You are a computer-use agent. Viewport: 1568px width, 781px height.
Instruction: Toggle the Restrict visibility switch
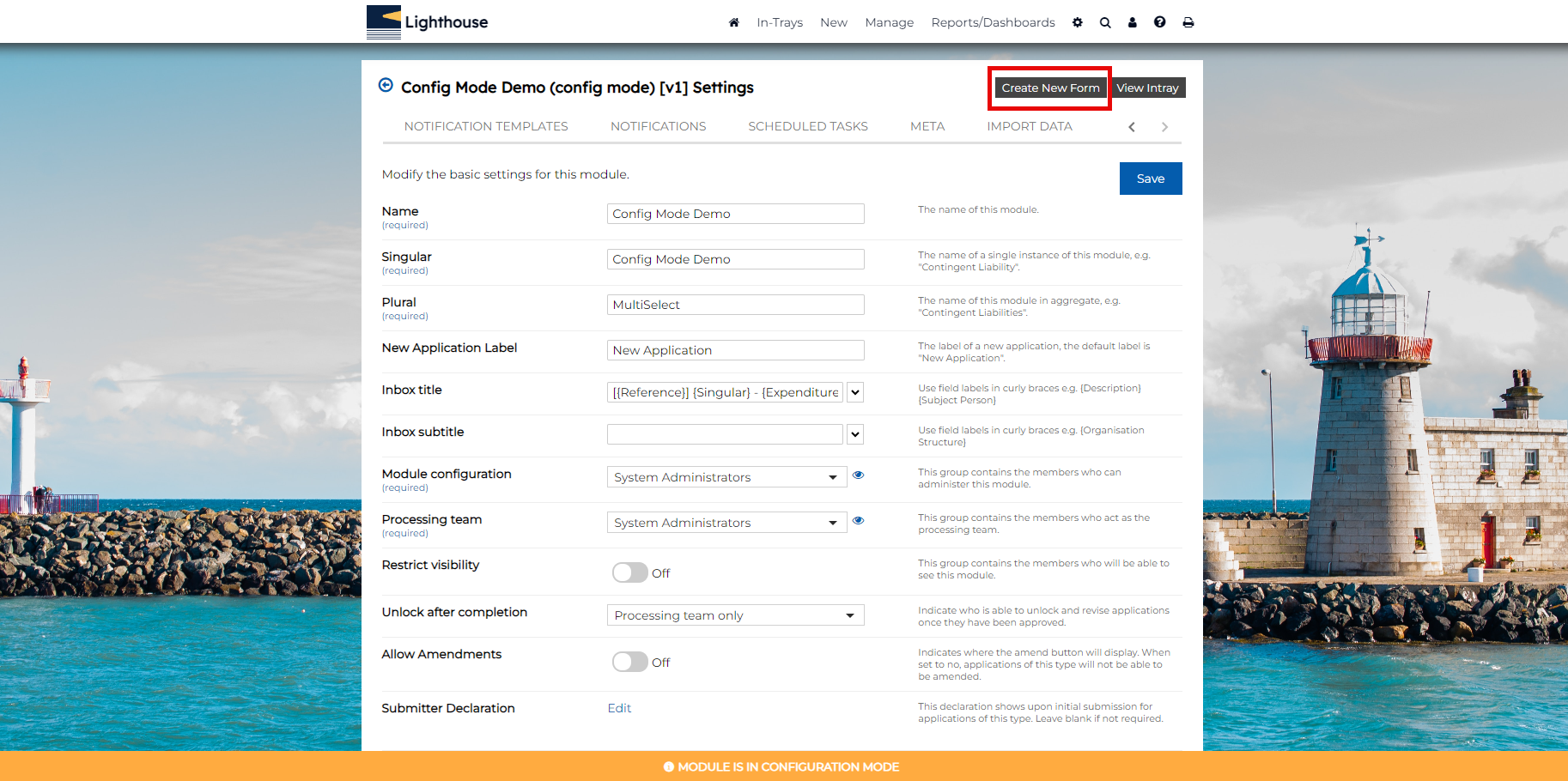[x=629, y=572]
